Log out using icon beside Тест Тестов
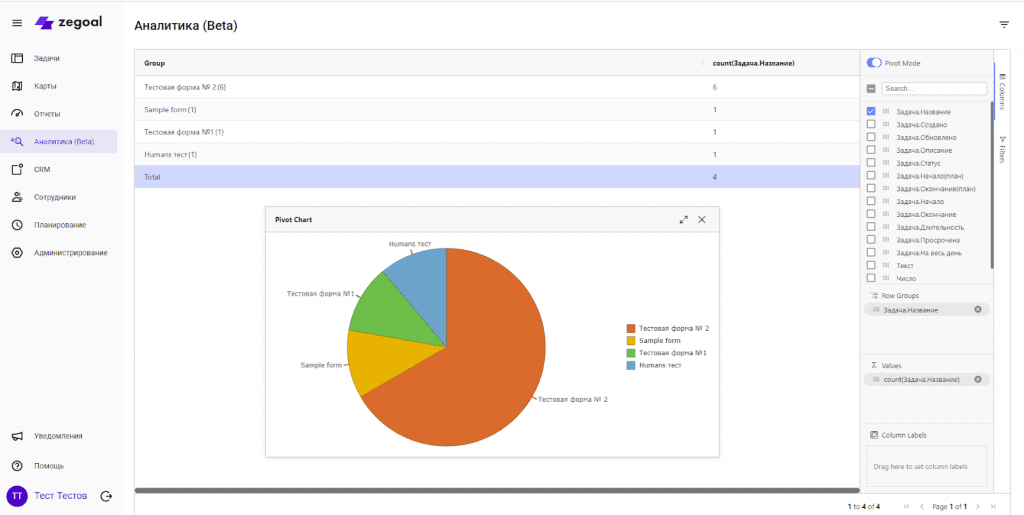The width and height of the screenshot is (1024, 515). 106,496
